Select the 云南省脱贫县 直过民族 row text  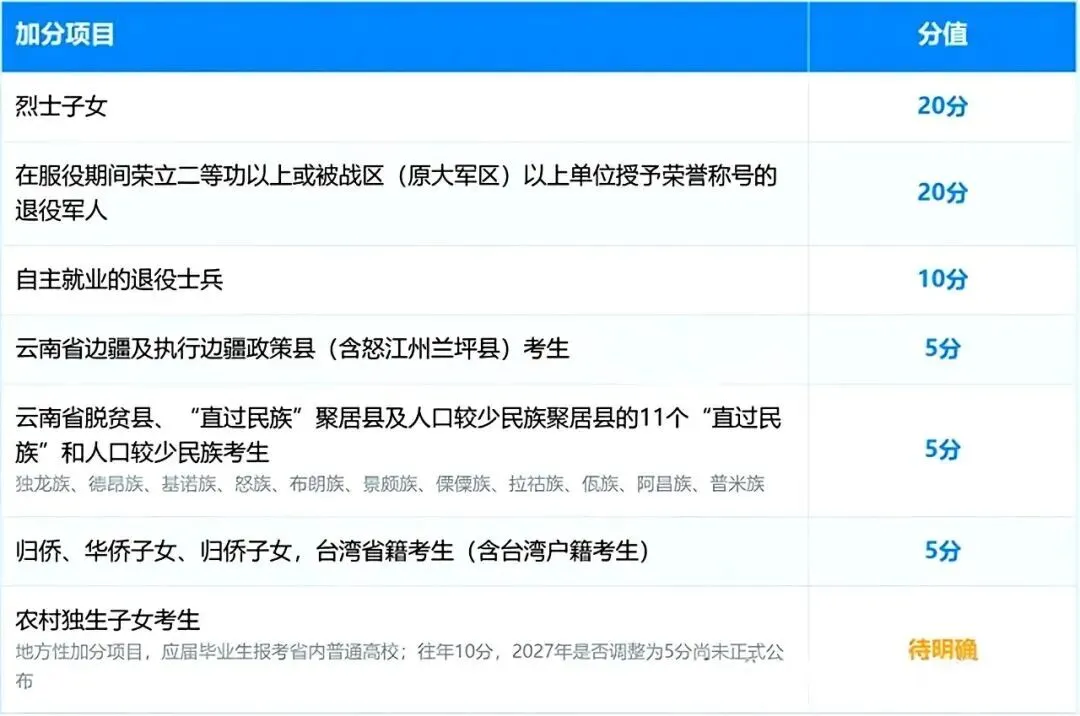398,435
